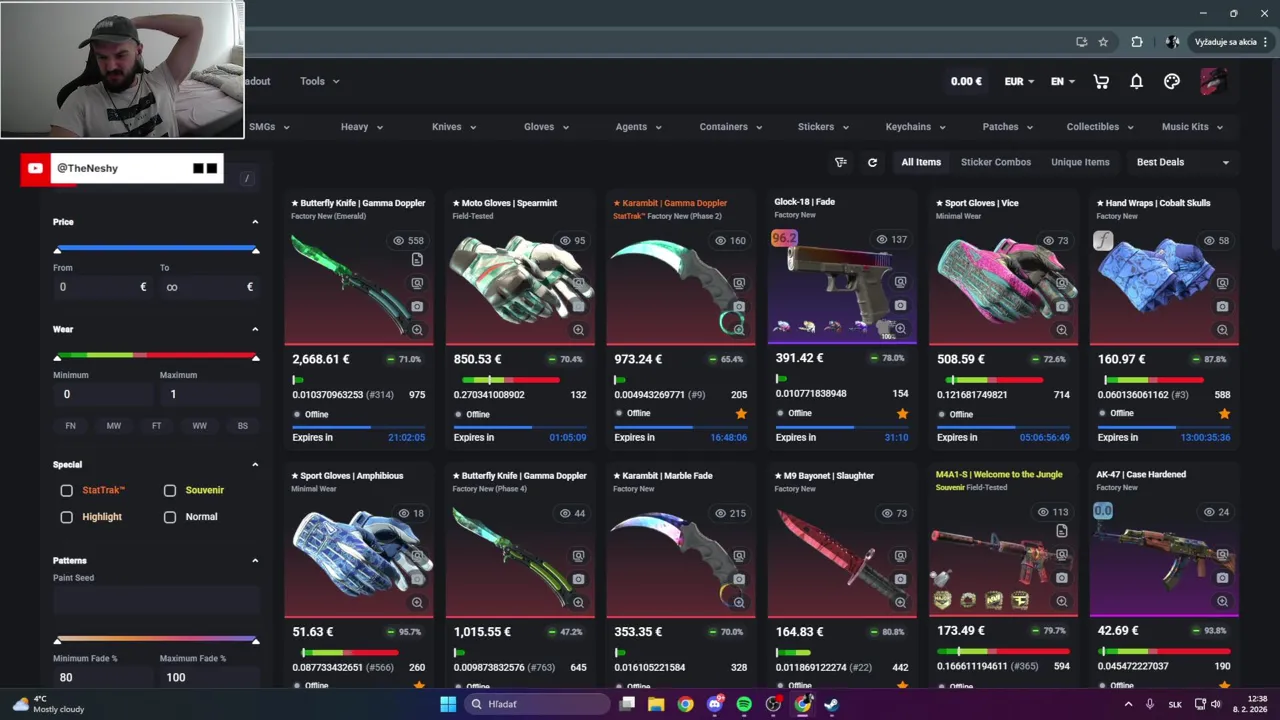The width and height of the screenshot is (1280, 720).
Task: Open the browser extensions puzzle icon
Action: point(1137,42)
